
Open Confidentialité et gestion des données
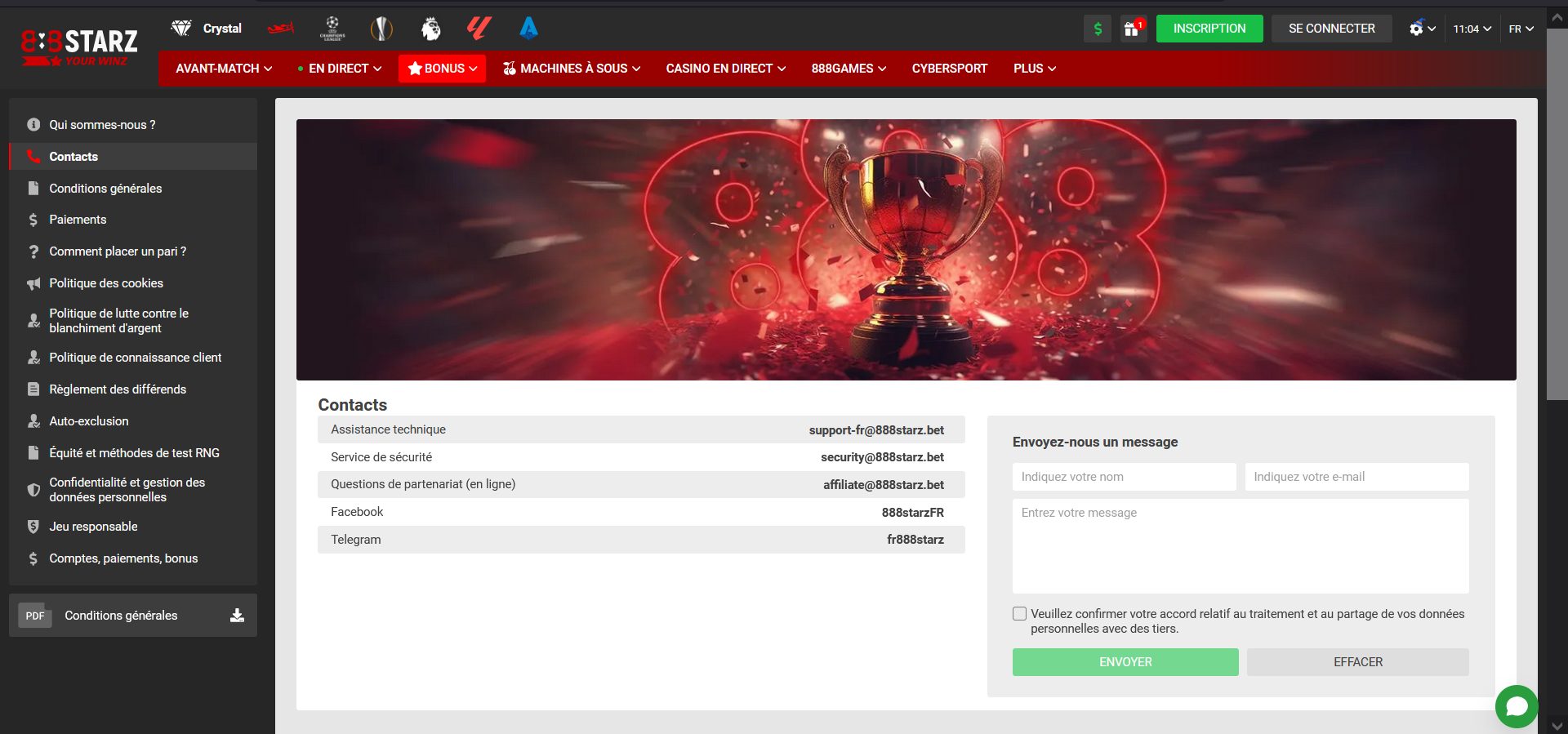point(133,490)
